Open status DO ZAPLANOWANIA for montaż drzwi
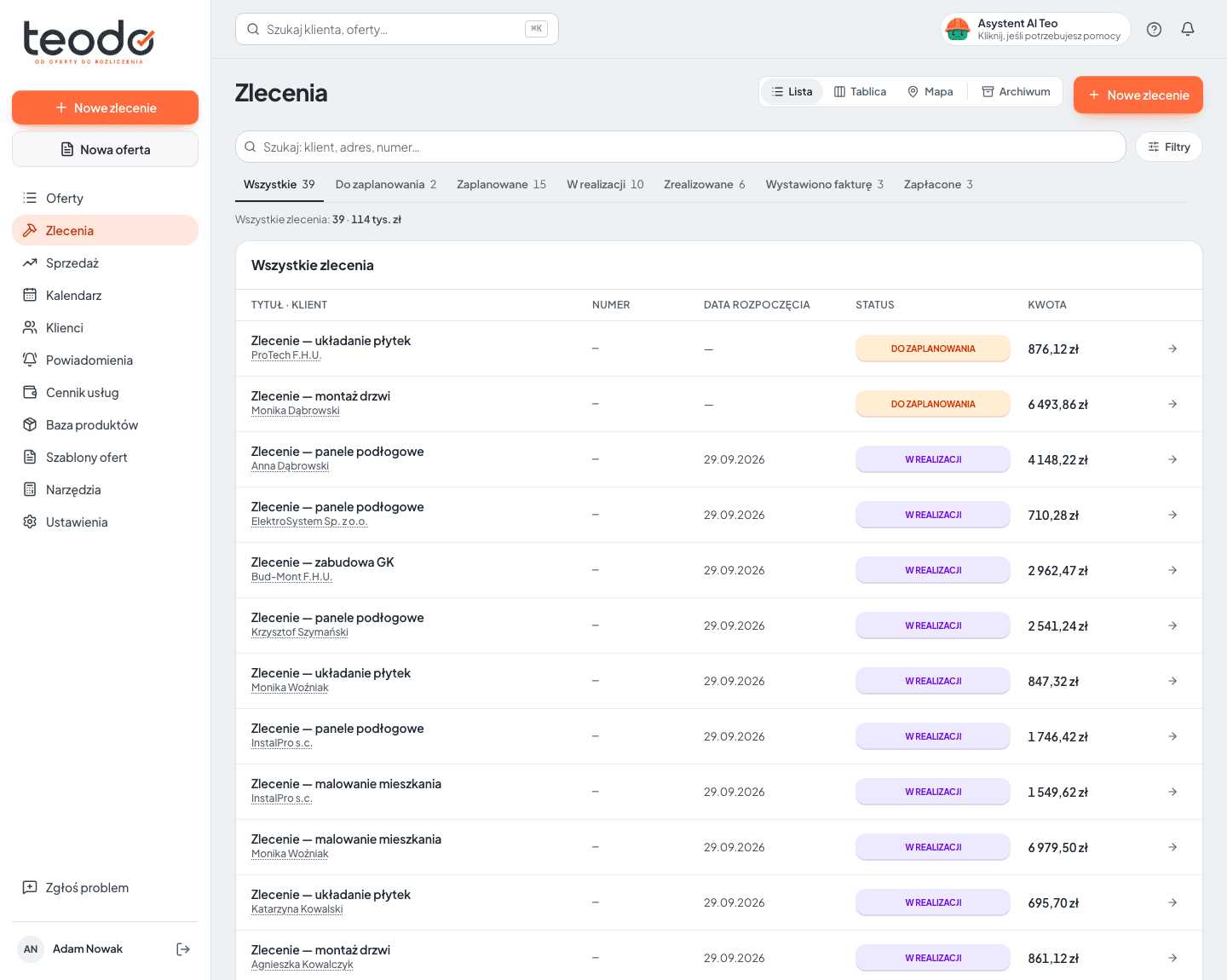This screenshot has width=1227, height=980. click(933, 404)
